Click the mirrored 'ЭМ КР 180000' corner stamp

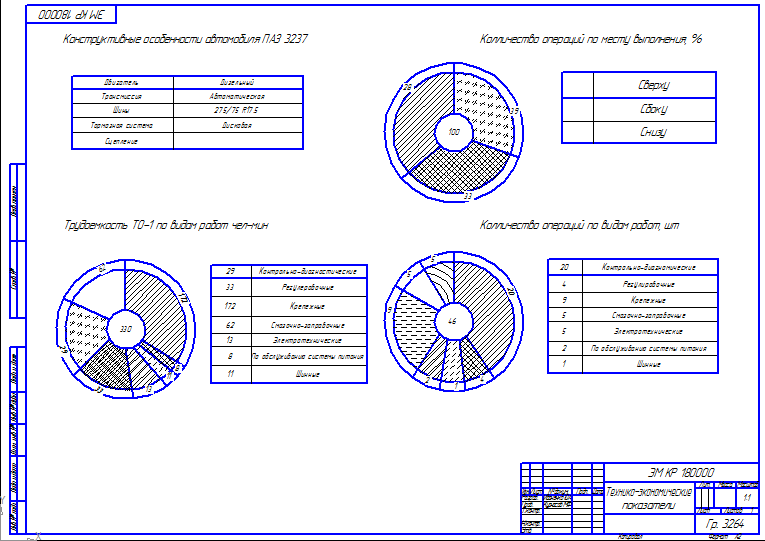(71, 15)
